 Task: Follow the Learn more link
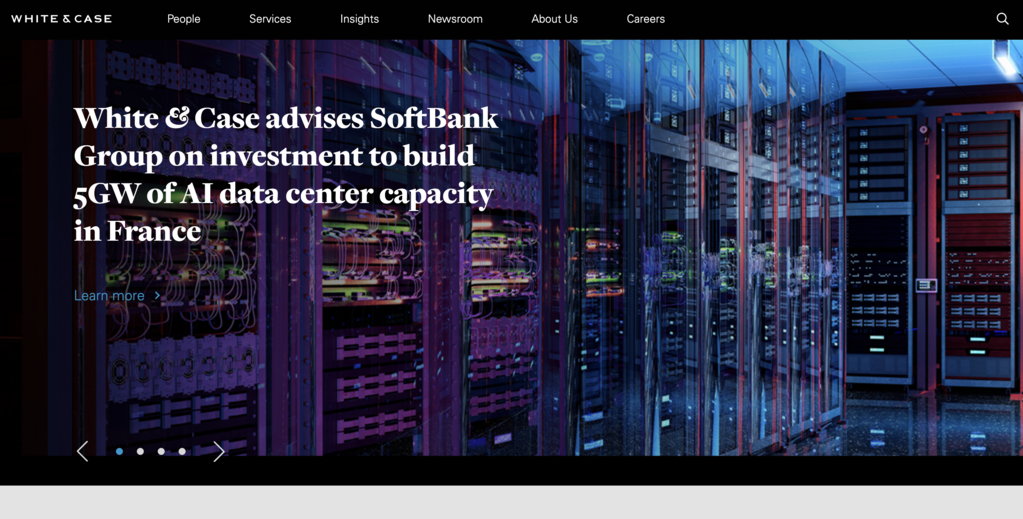(x=117, y=296)
